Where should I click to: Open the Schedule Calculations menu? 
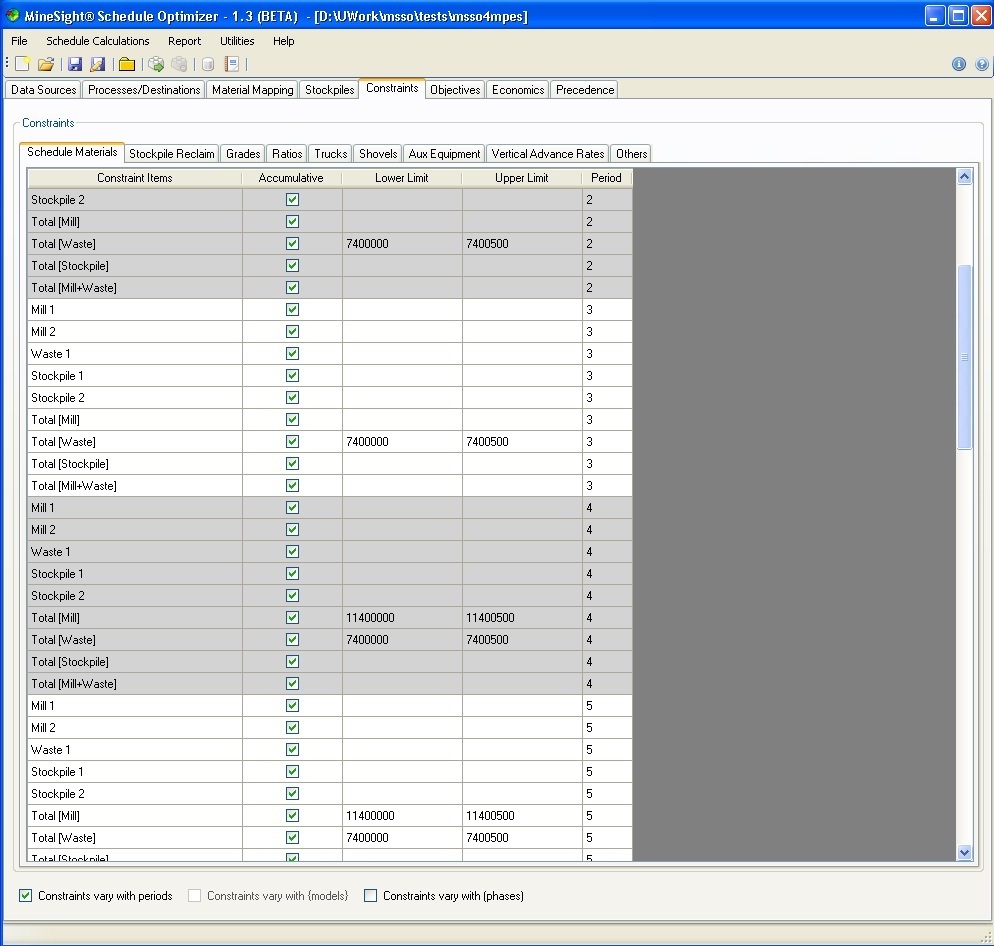point(98,41)
